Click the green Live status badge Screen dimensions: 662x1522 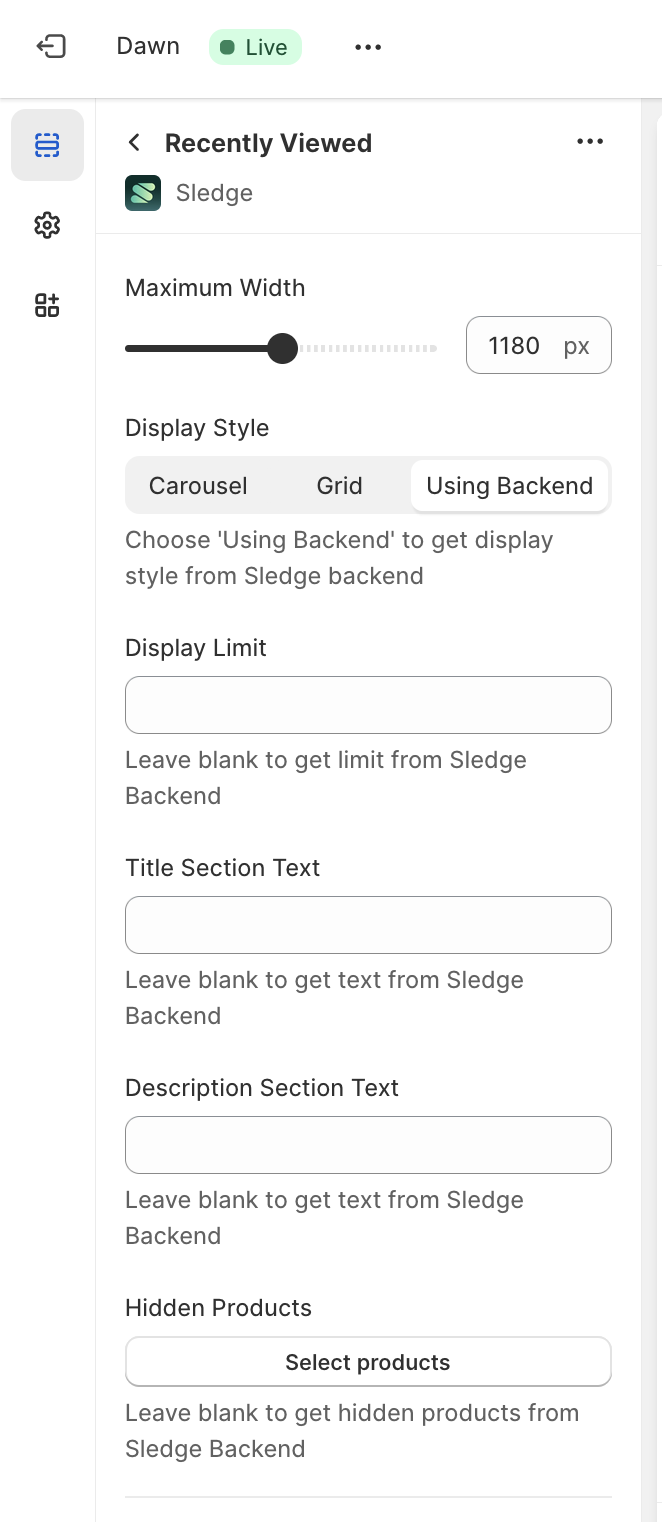[255, 46]
